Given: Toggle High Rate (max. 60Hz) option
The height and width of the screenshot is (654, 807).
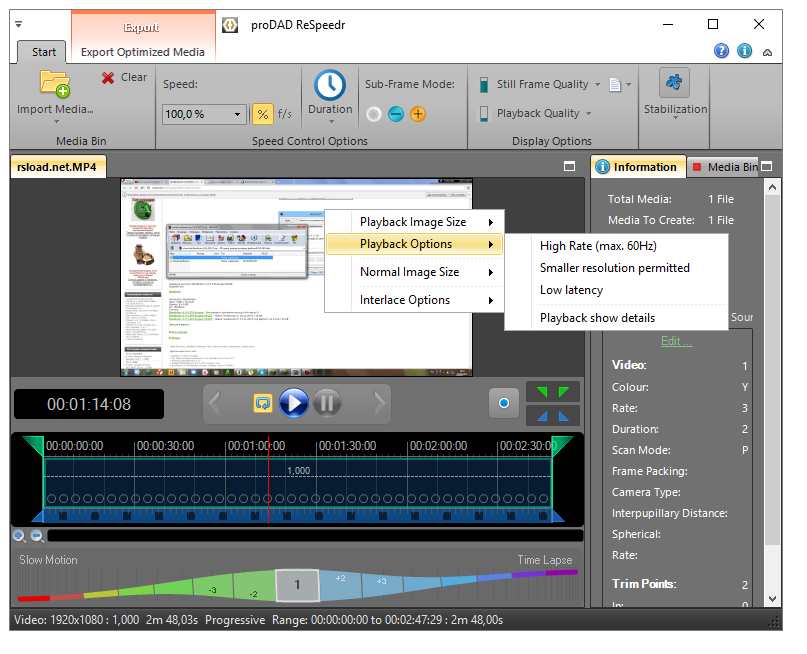Looking at the screenshot, I should 617,246.
